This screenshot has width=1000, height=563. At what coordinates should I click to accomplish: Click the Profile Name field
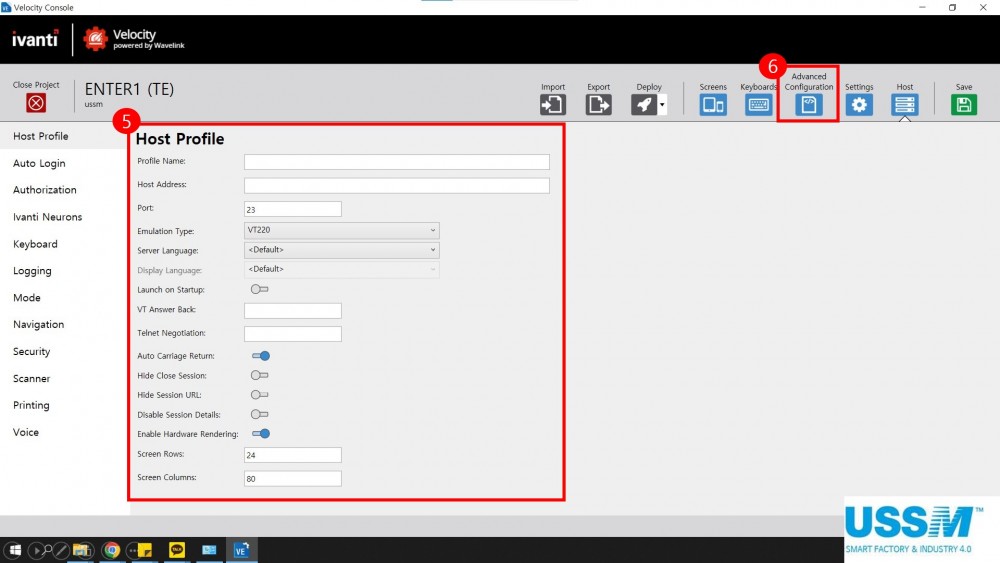(x=397, y=162)
